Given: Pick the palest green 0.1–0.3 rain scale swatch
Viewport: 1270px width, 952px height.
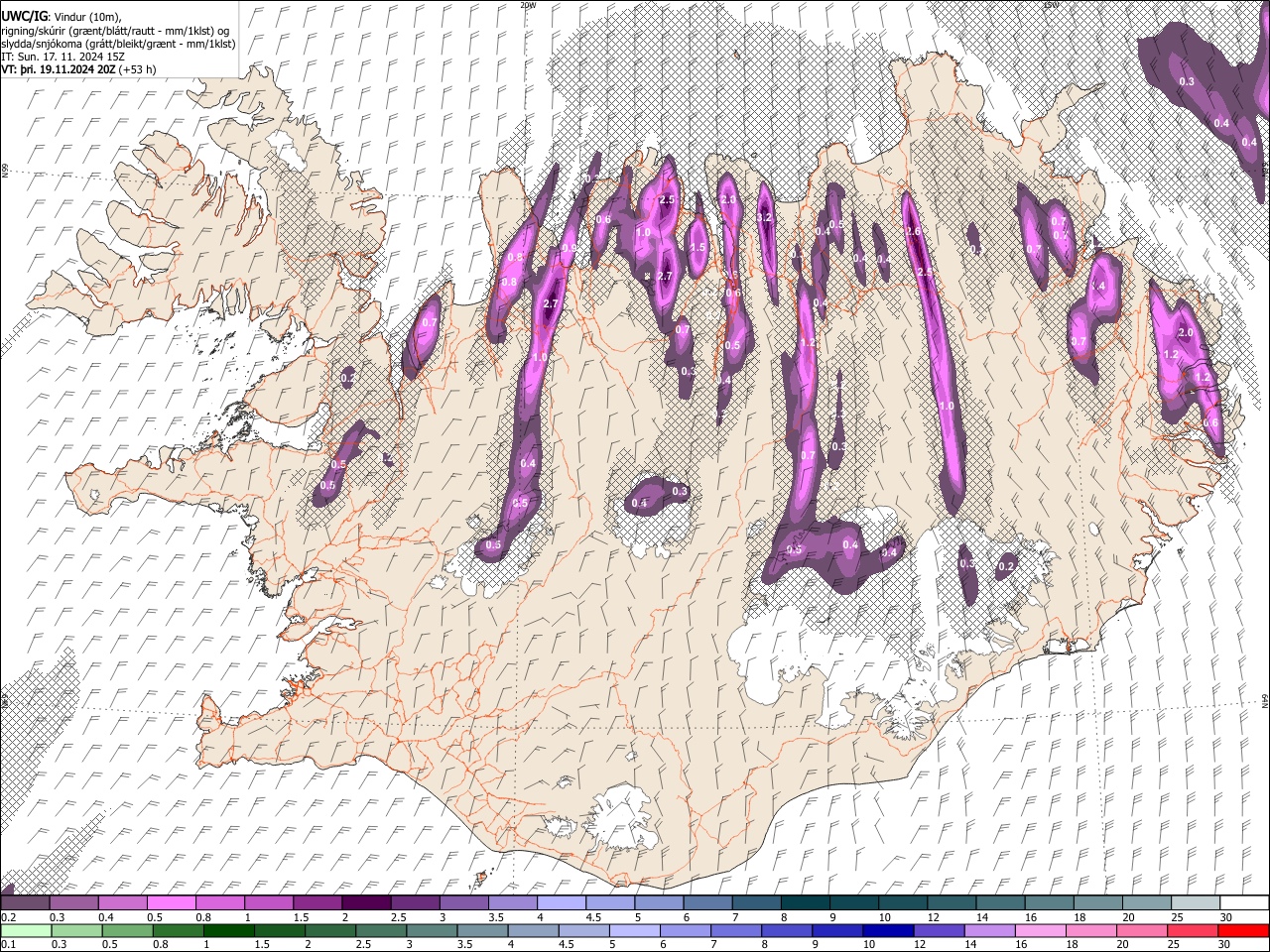Looking at the screenshot, I should [x=25, y=930].
